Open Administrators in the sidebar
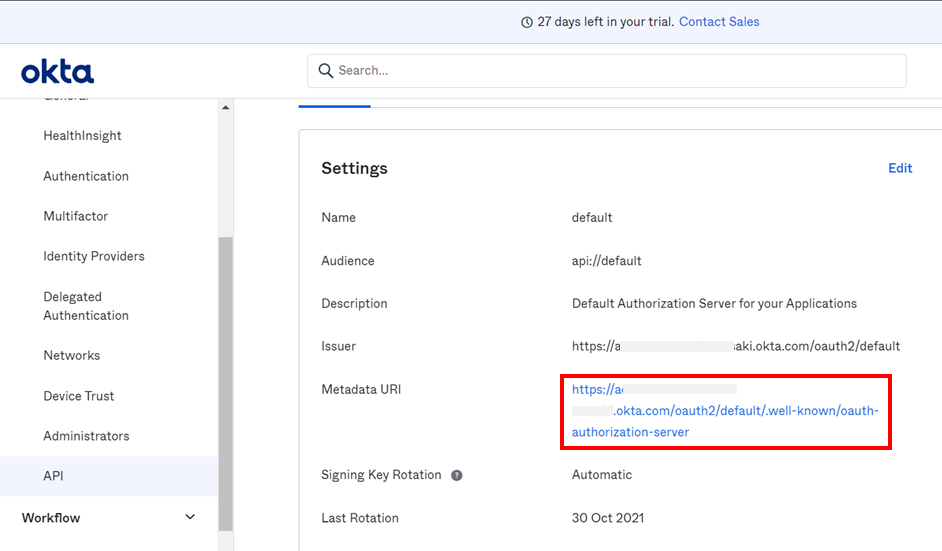942x551 pixels. (86, 436)
